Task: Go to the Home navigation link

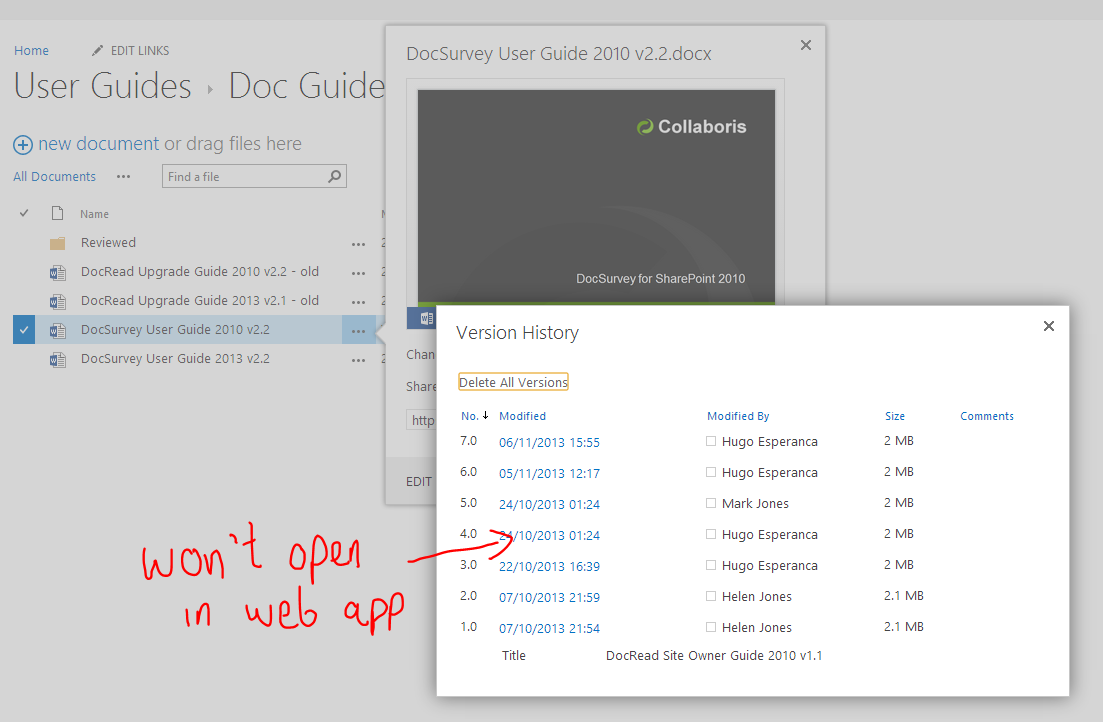Action: 32,51
